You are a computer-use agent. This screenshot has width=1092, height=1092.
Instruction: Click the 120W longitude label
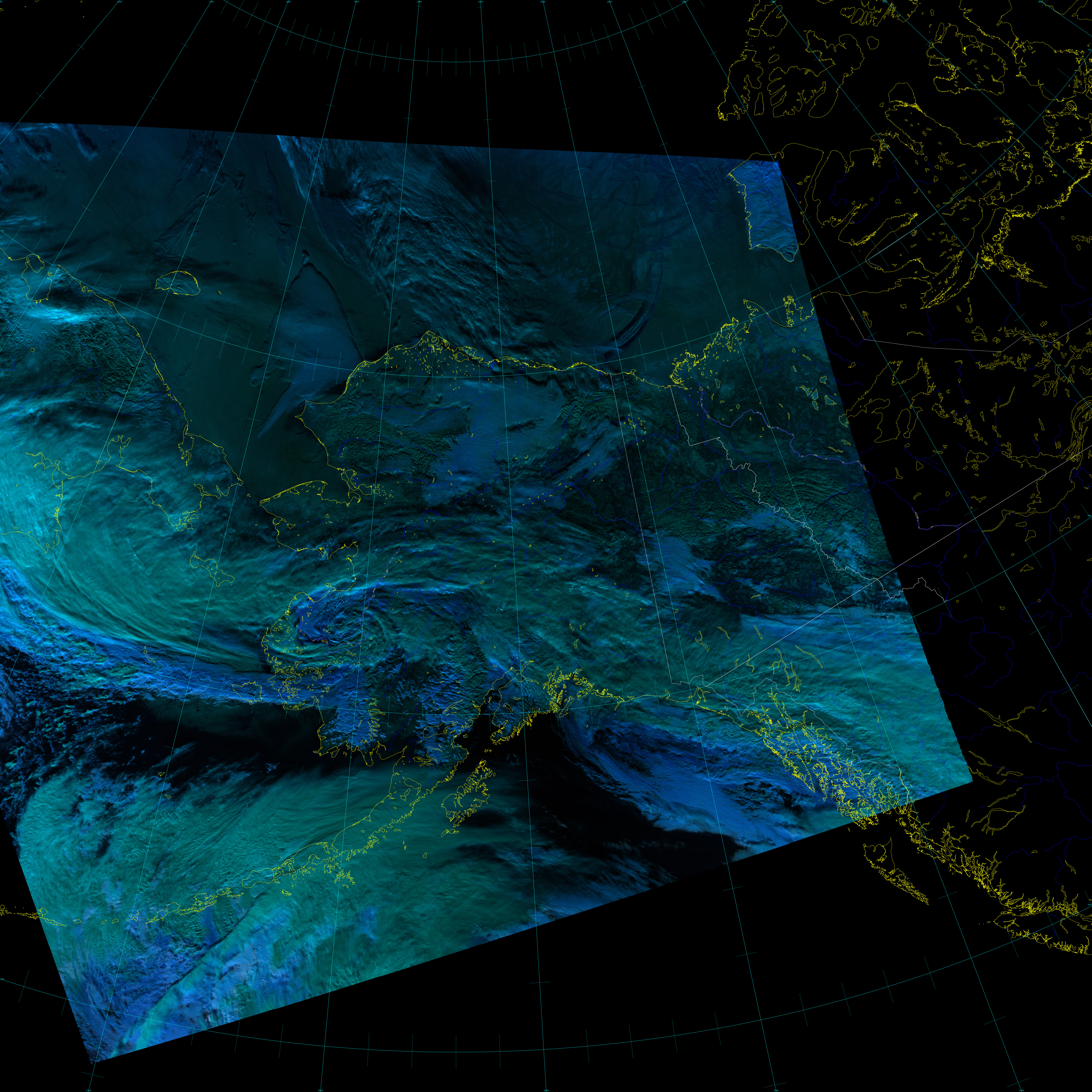click(684, 2)
